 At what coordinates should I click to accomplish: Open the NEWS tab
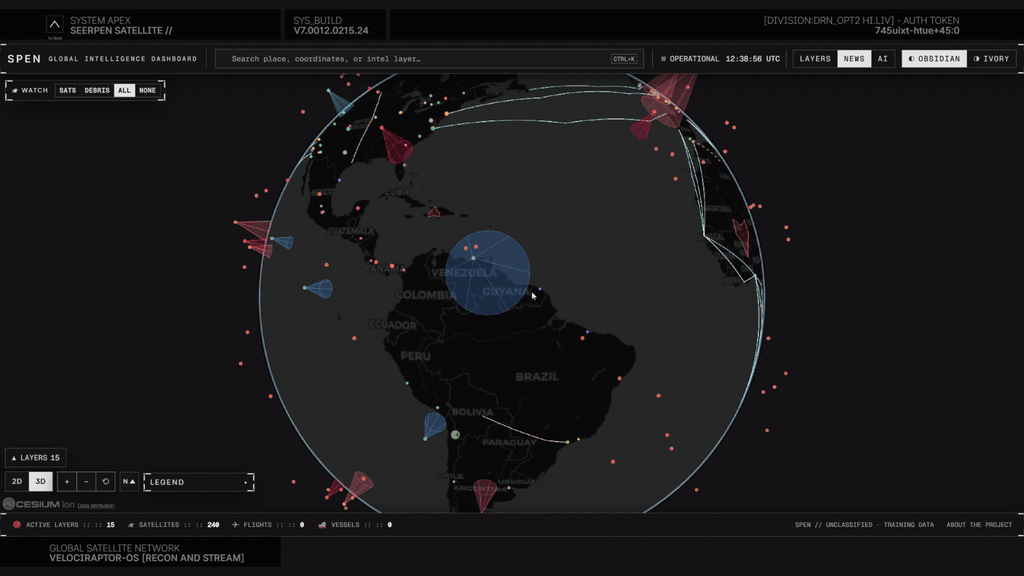coord(854,59)
